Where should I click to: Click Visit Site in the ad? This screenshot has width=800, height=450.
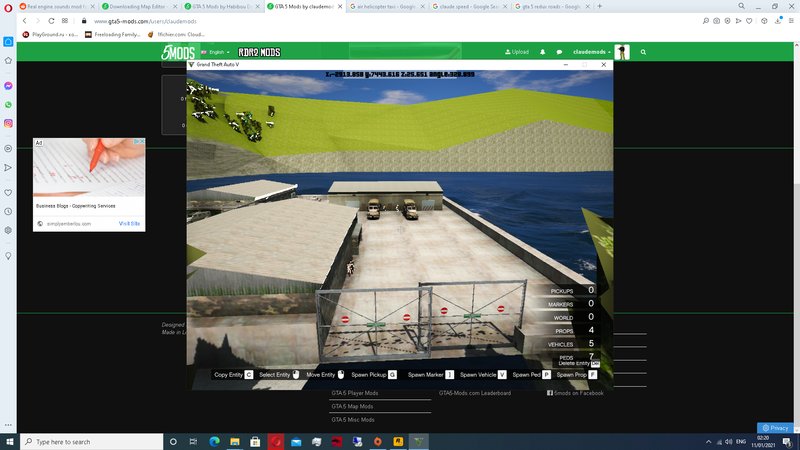(x=129, y=223)
